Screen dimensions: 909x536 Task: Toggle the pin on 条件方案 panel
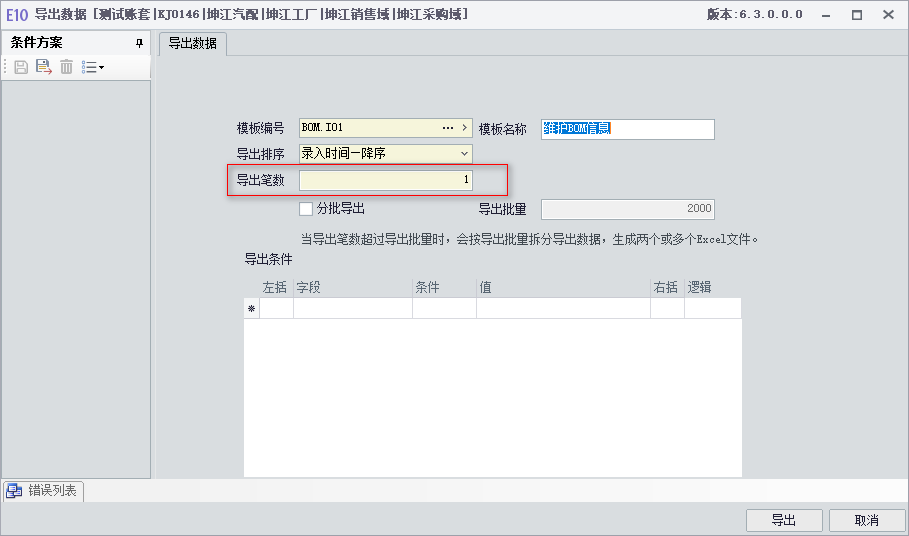click(139, 43)
